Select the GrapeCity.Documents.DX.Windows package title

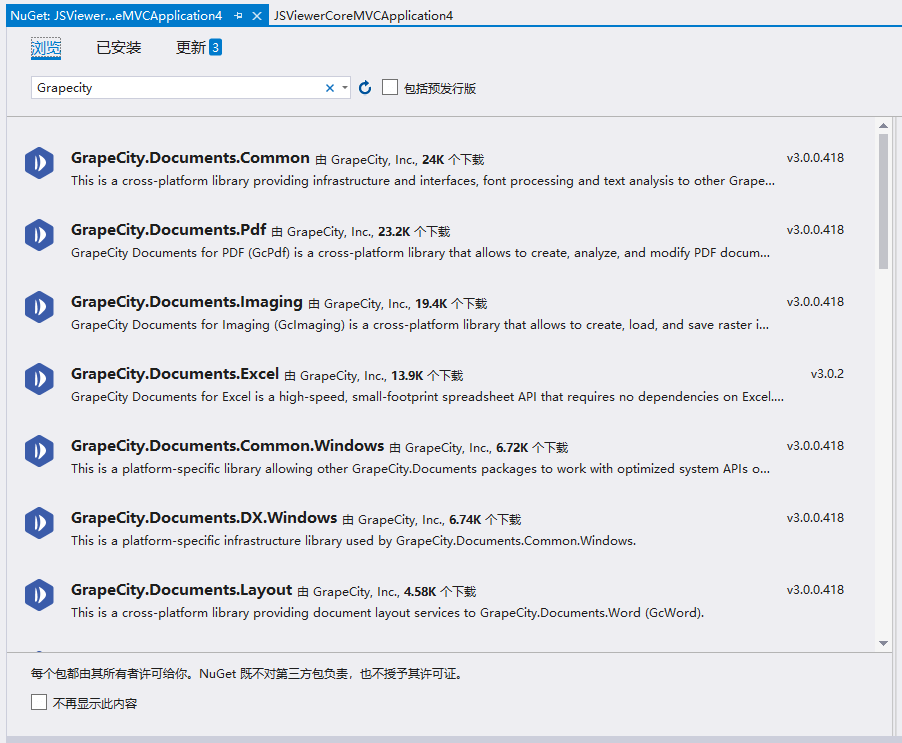tap(204, 518)
